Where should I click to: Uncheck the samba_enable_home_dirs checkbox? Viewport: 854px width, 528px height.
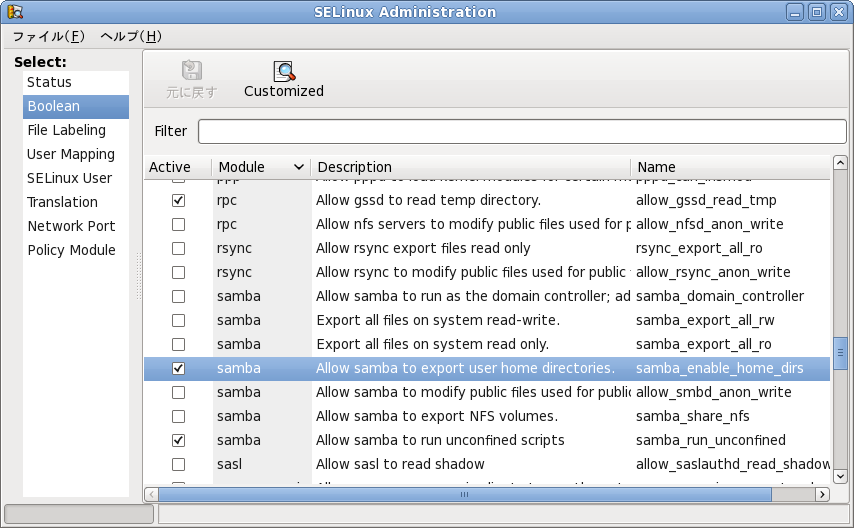pos(179,368)
